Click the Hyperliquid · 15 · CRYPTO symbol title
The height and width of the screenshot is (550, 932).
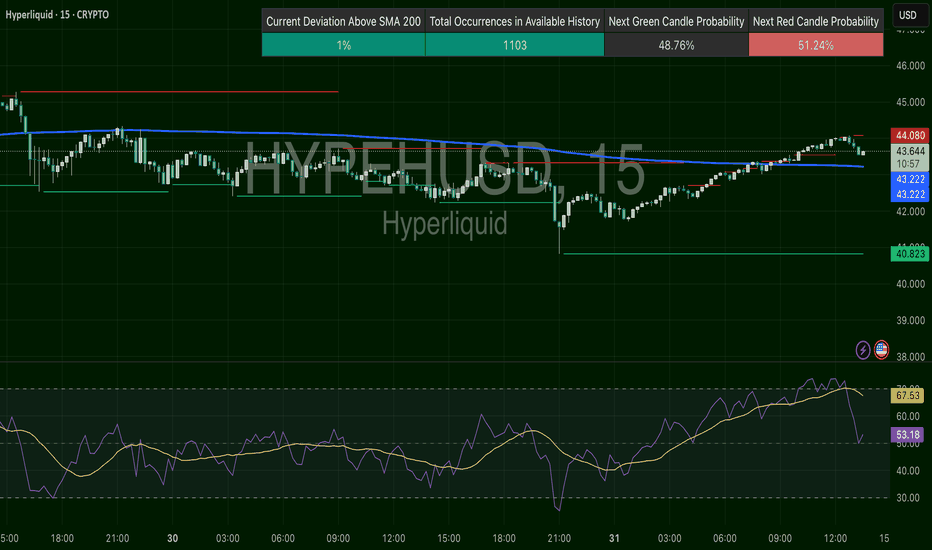tap(57, 15)
